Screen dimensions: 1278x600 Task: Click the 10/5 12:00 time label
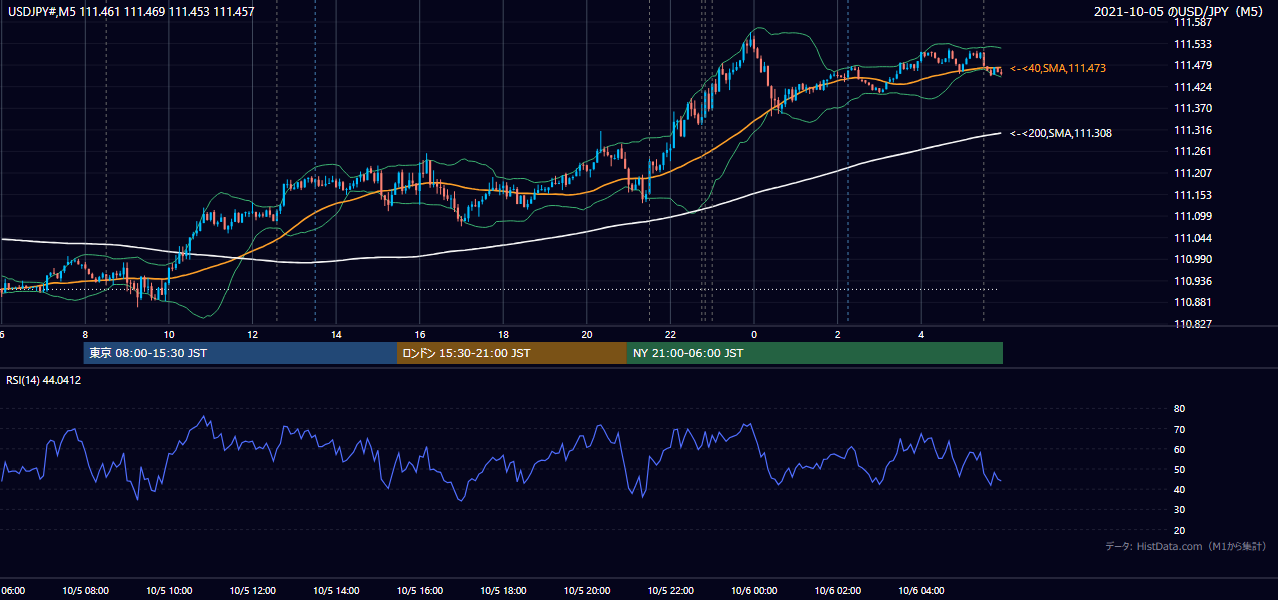[252, 590]
